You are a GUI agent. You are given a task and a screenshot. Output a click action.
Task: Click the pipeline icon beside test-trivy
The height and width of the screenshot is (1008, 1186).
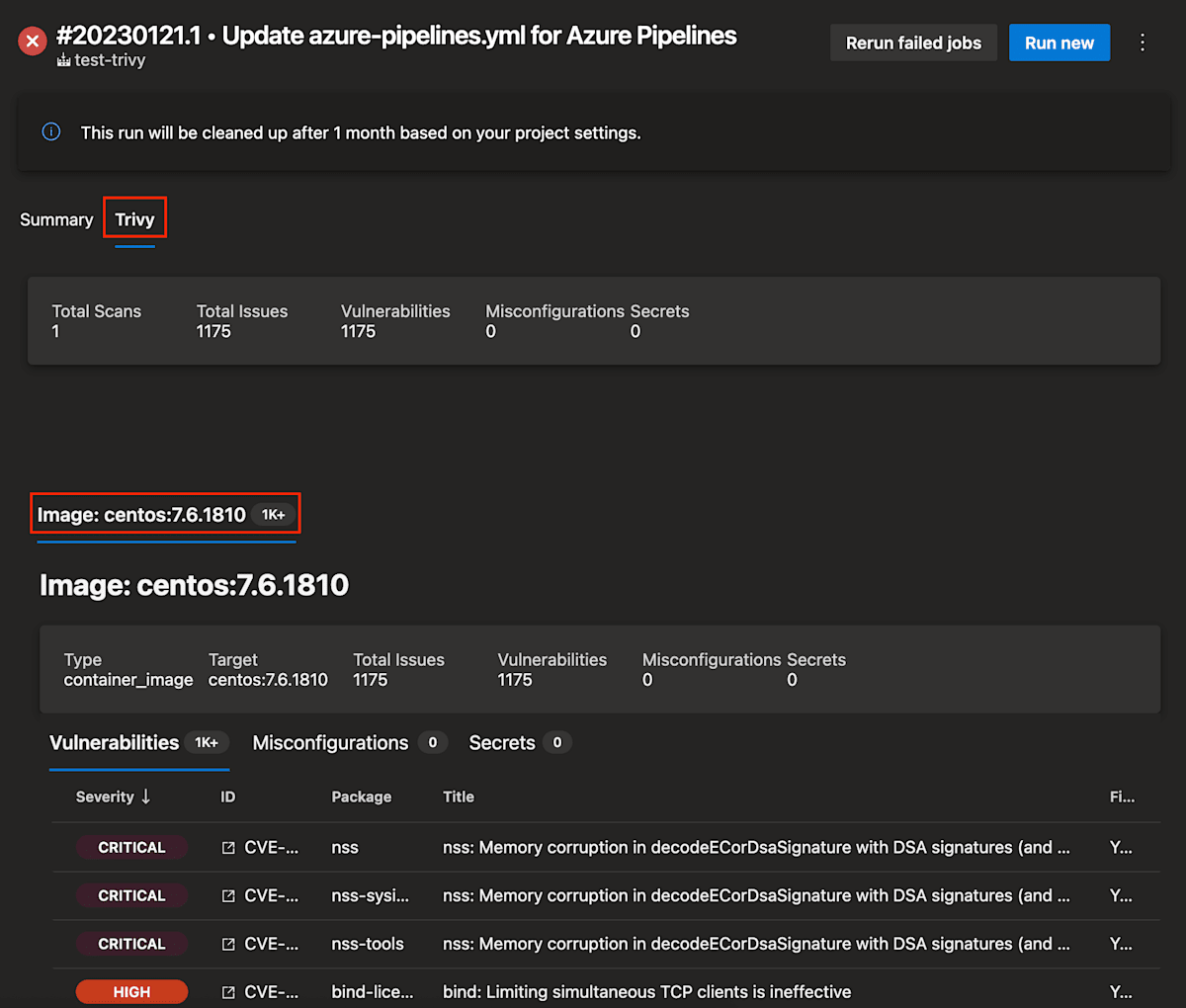pyautogui.click(x=63, y=60)
